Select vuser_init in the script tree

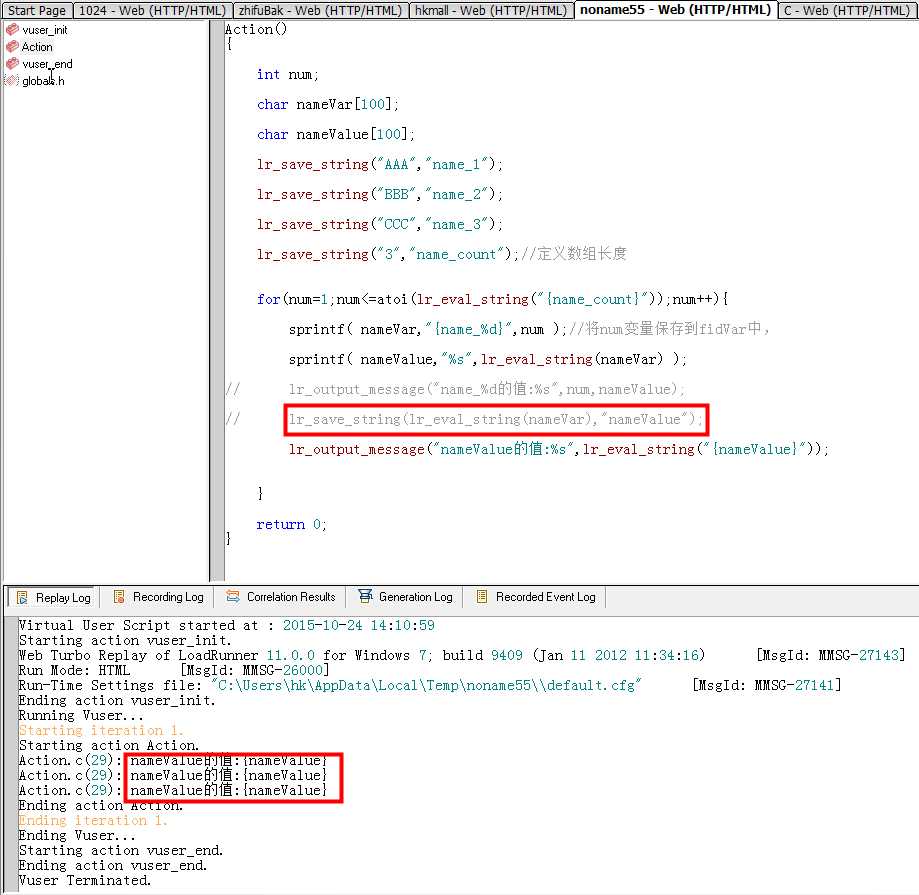click(x=45, y=30)
